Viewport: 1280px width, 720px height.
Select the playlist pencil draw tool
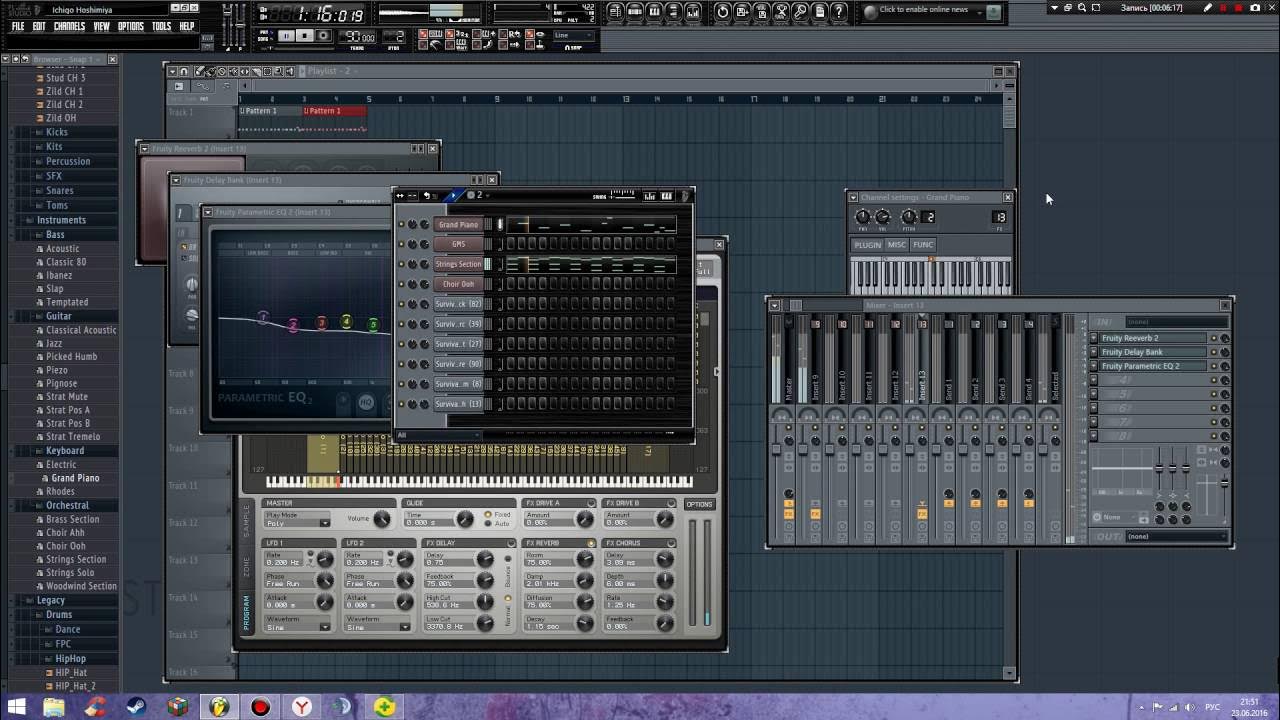tap(199, 71)
